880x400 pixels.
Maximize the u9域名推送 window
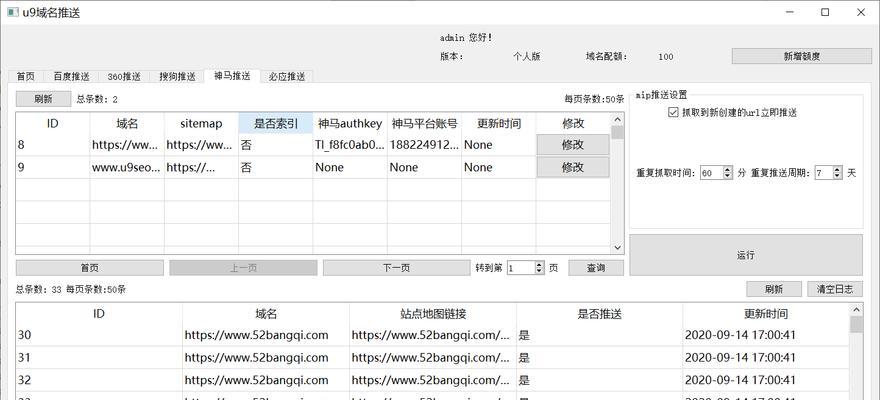click(825, 12)
